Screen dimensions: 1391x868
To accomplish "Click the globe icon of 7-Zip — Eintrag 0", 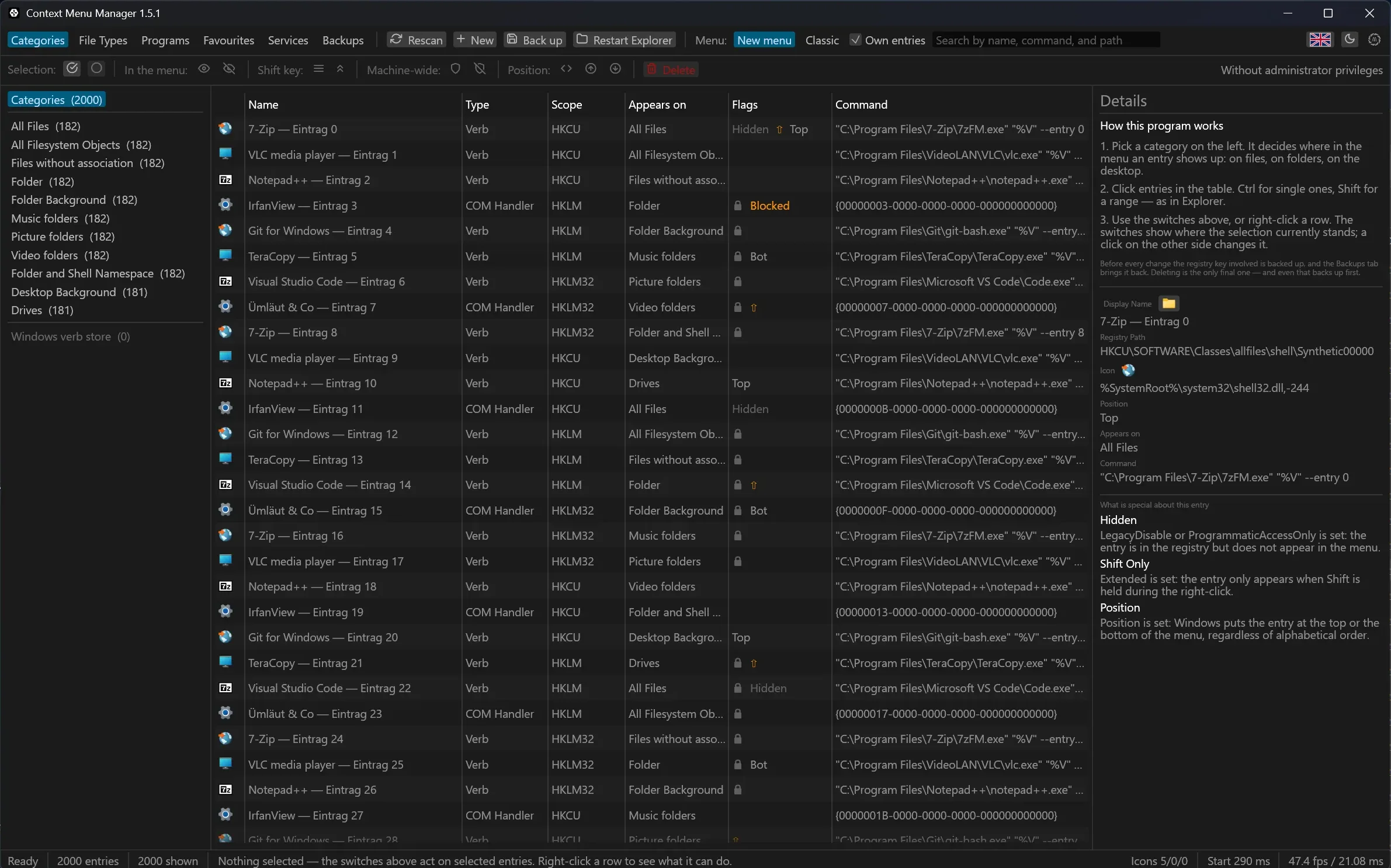I will 226,129.
